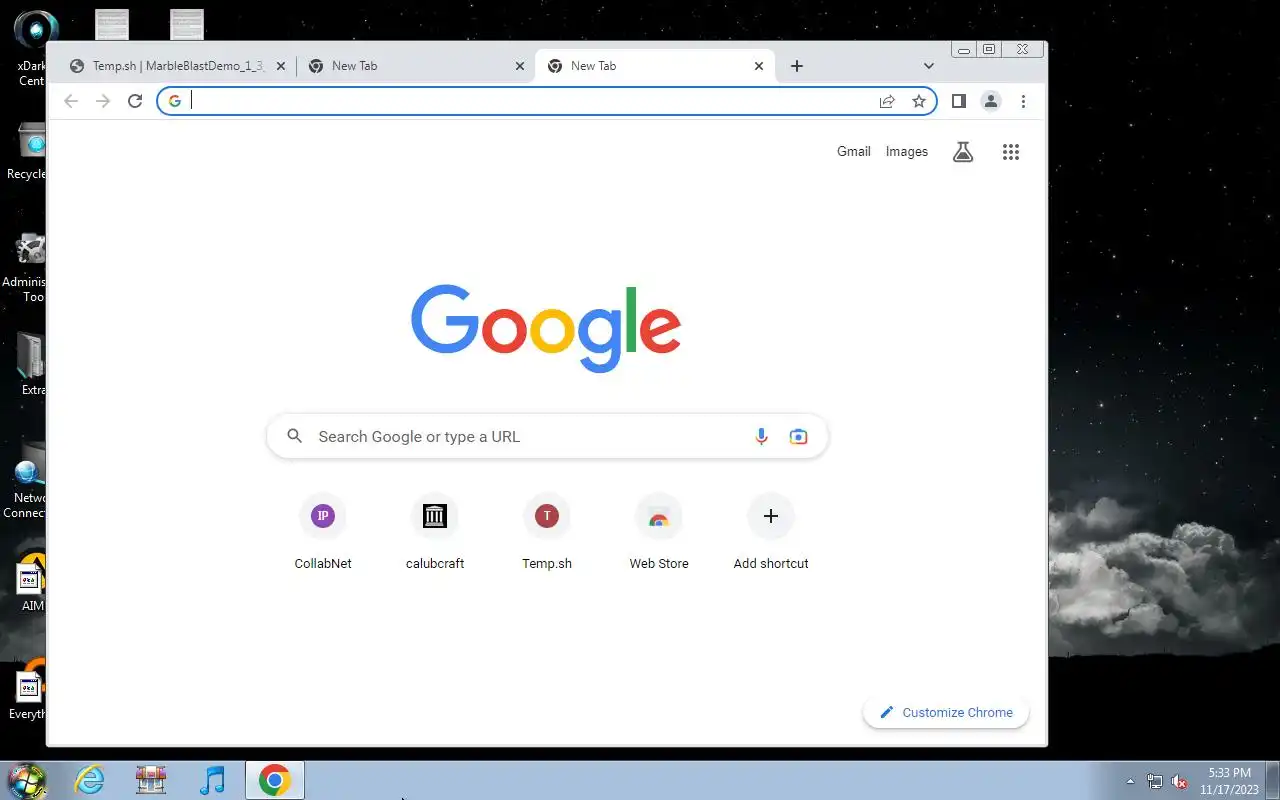Click the forward navigation arrow
Screen dimensions: 1280x800
pyautogui.click(x=103, y=101)
